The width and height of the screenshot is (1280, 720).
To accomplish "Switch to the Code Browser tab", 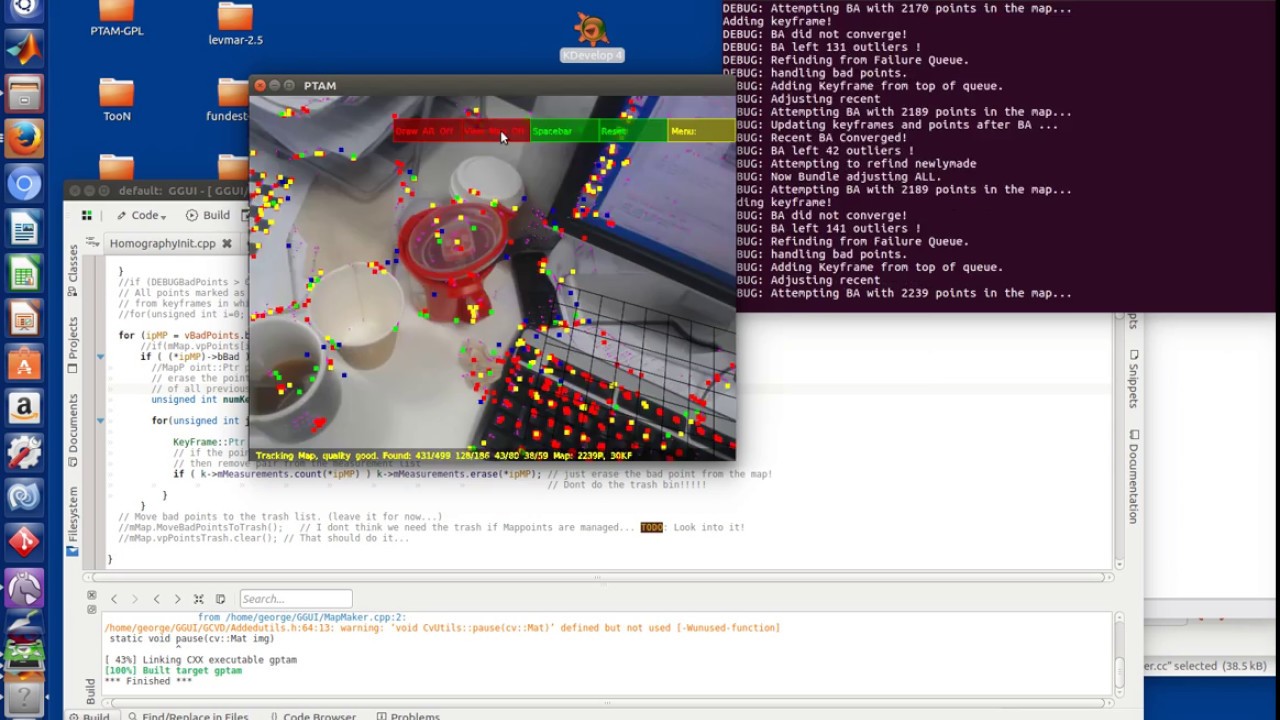I will pos(312,716).
